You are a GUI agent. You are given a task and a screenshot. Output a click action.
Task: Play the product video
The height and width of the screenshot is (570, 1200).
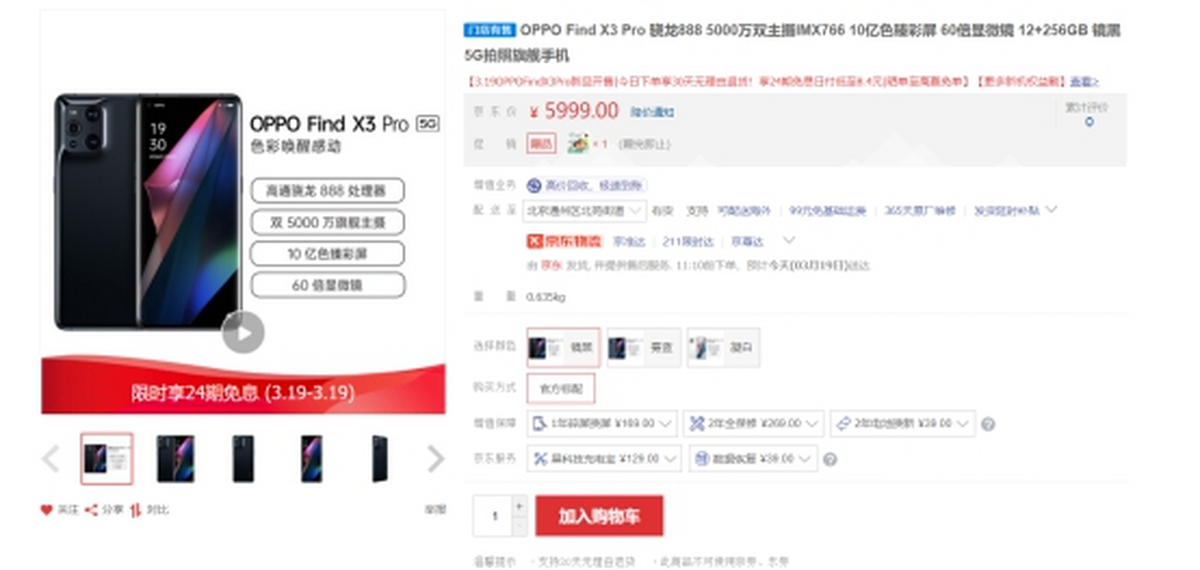pyautogui.click(x=243, y=332)
